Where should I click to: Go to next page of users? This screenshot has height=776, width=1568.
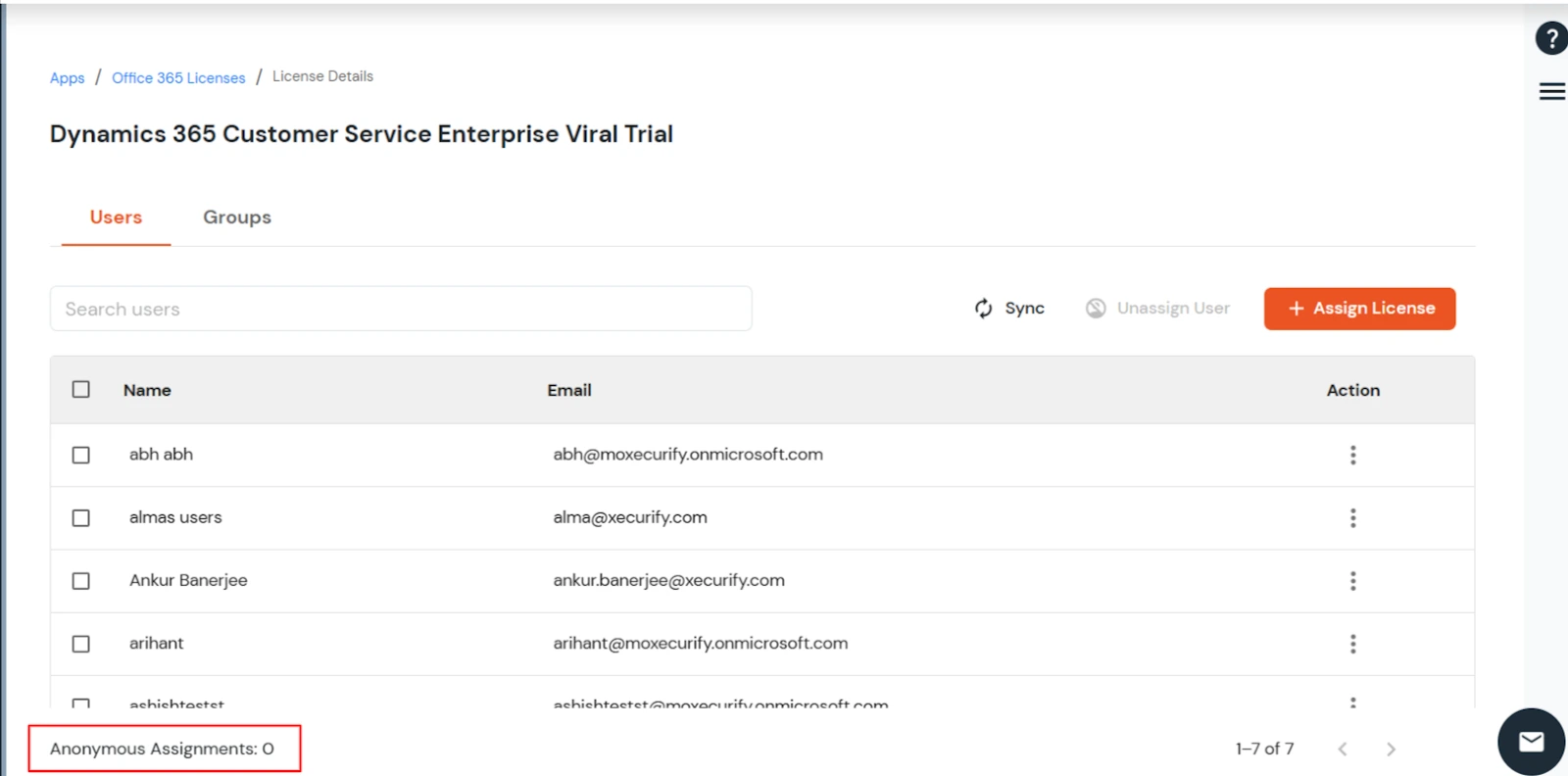(x=1391, y=750)
